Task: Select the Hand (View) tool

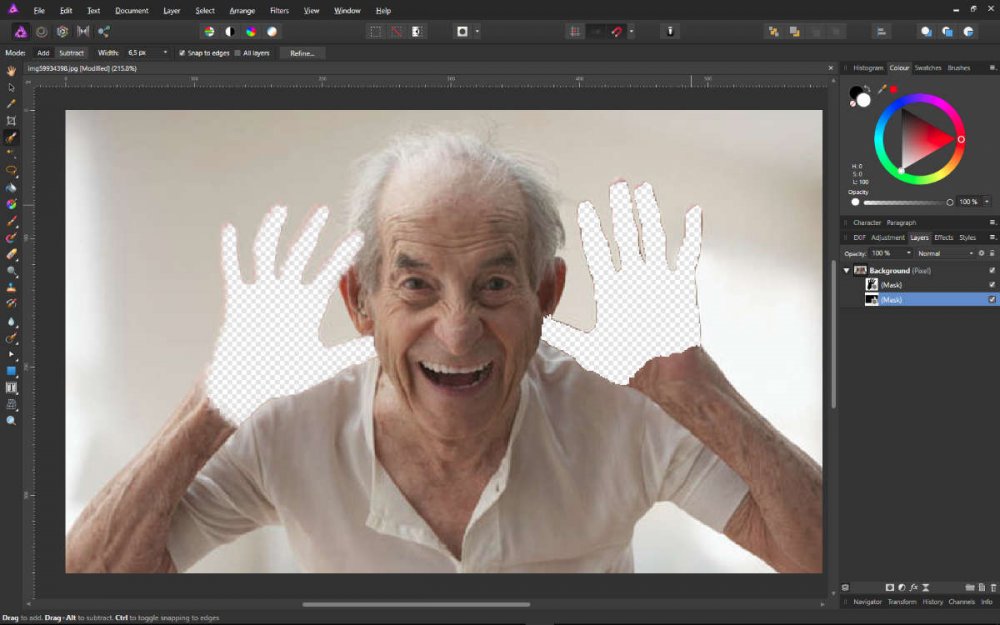Action: (11, 71)
